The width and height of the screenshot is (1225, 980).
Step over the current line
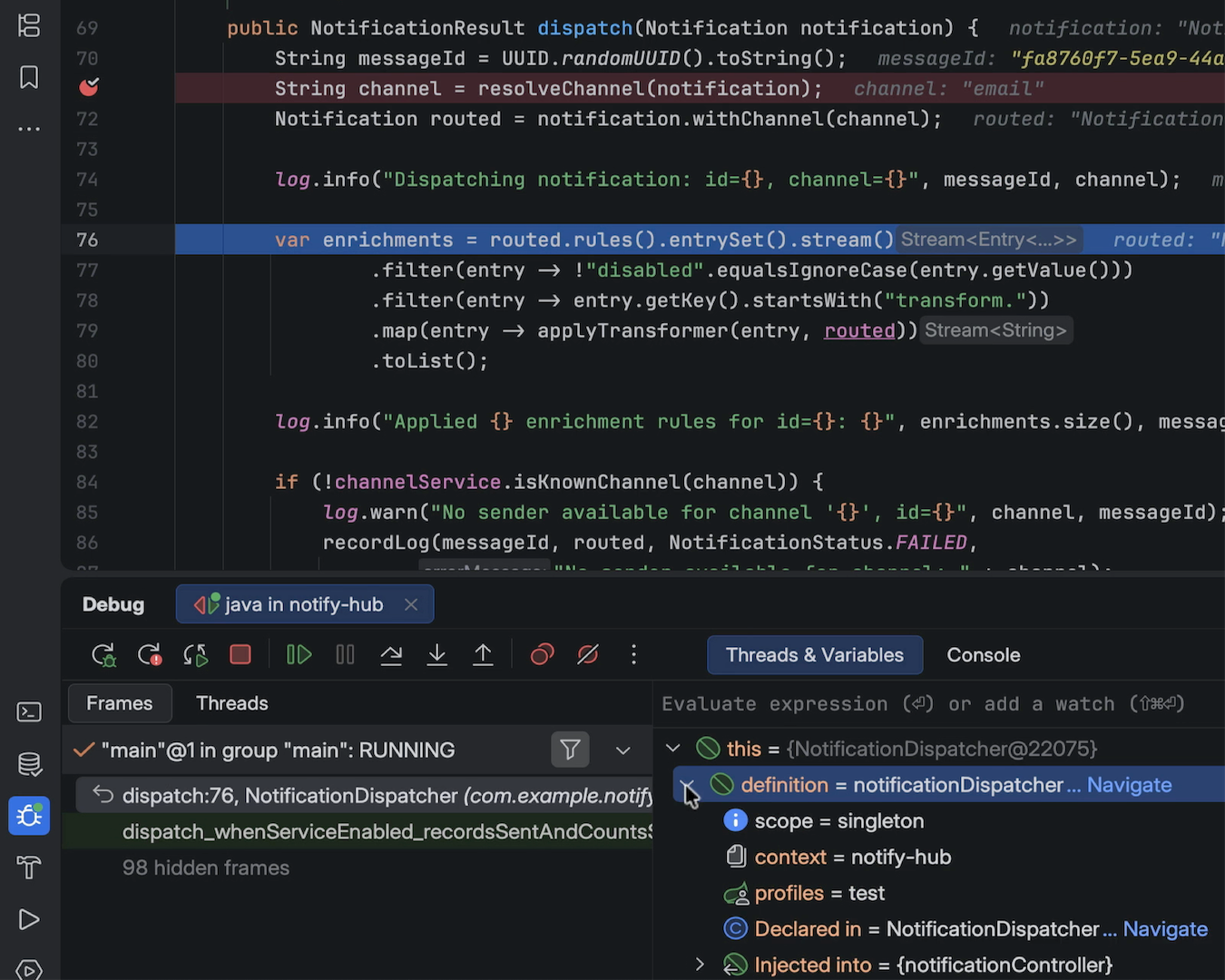click(x=391, y=655)
